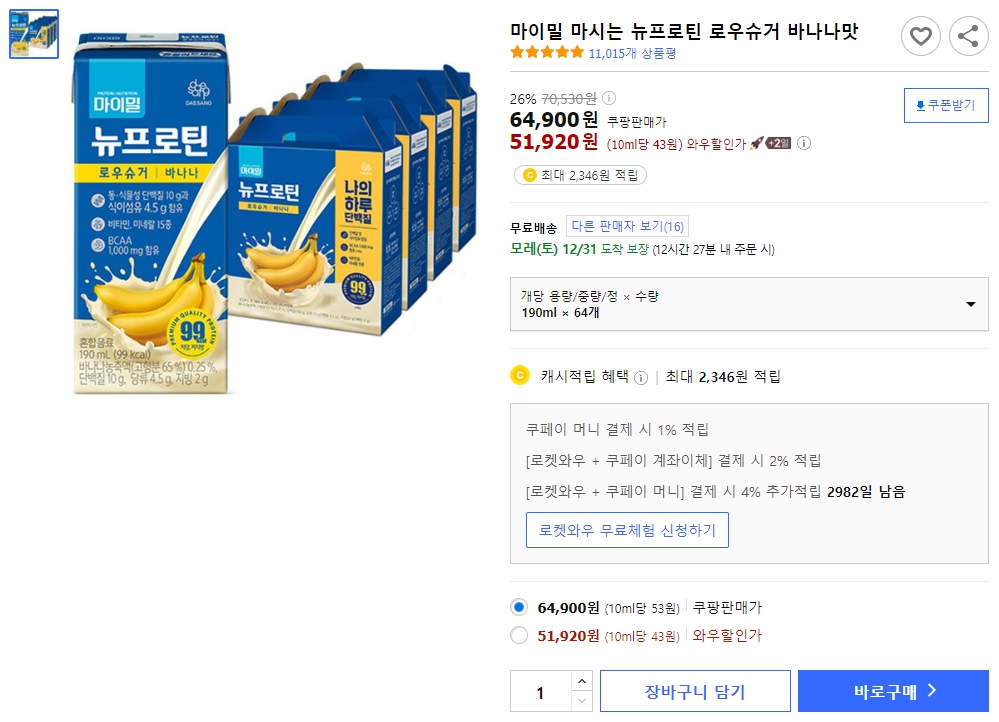Open info tooltip beside the 와우할인가 discount price
Viewport: 999px width, 722px height.
806,143
